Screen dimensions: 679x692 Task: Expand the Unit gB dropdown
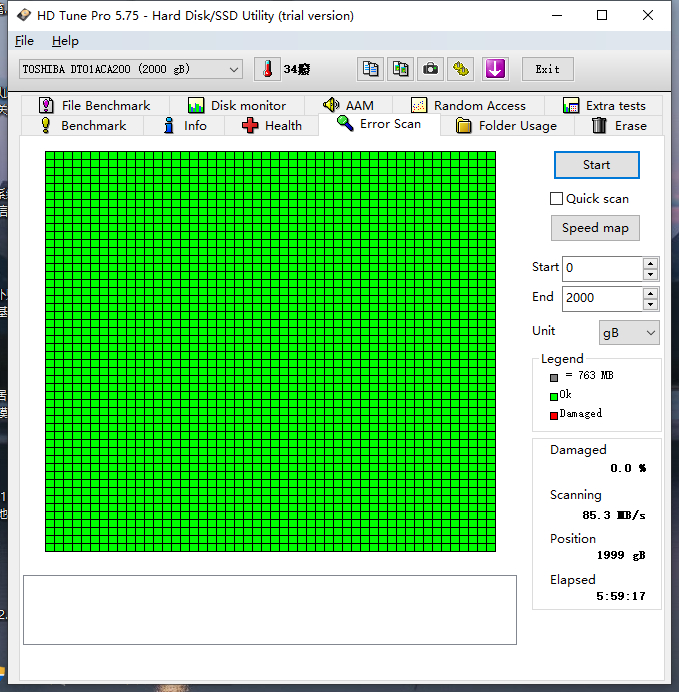click(x=629, y=333)
